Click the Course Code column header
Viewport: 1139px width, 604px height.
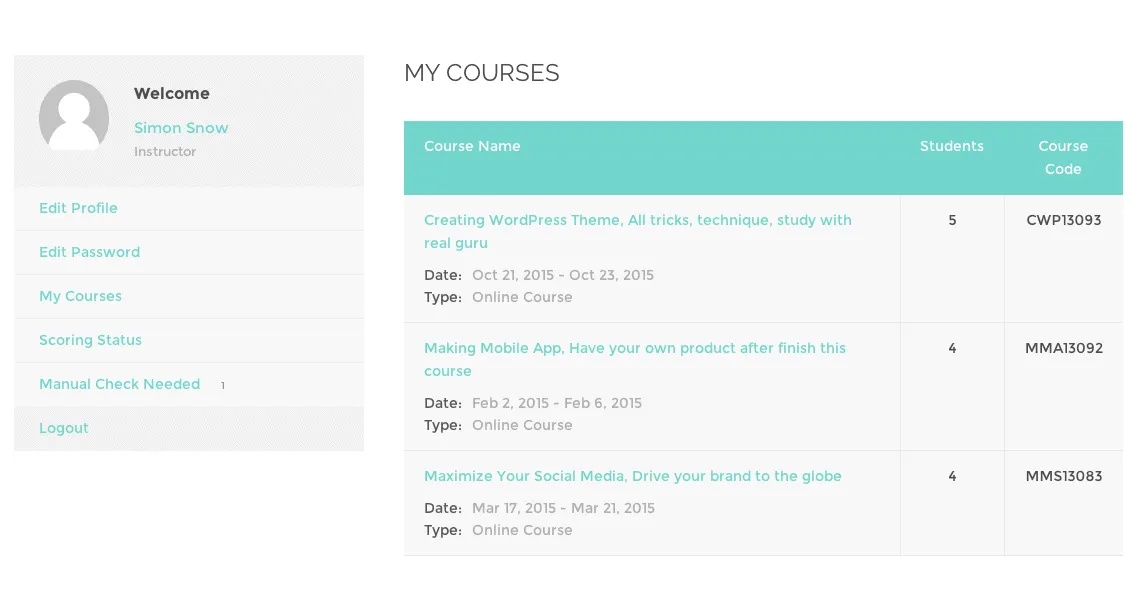1062,157
